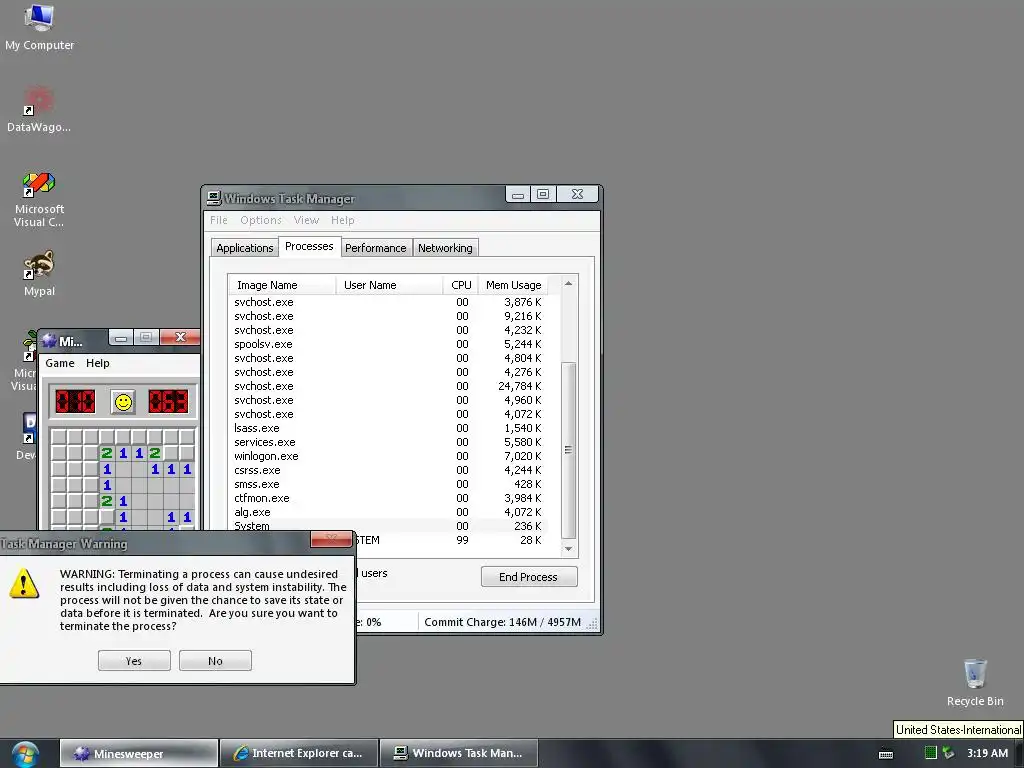This screenshot has width=1024, height=768.
Task: Select the lsass.exe process row
Action: pyautogui.click(x=388, y=428)
